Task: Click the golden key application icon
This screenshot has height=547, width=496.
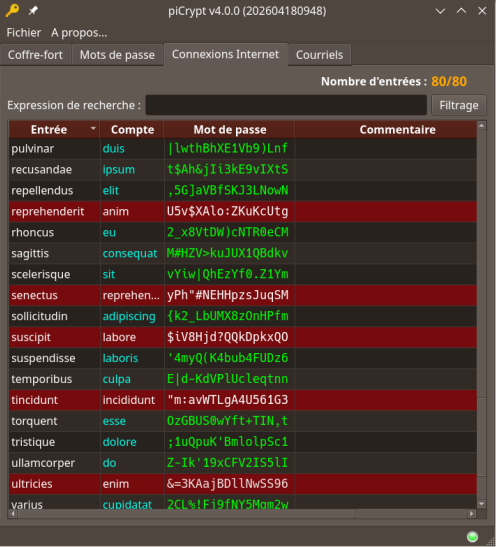Action: [12, 10]
